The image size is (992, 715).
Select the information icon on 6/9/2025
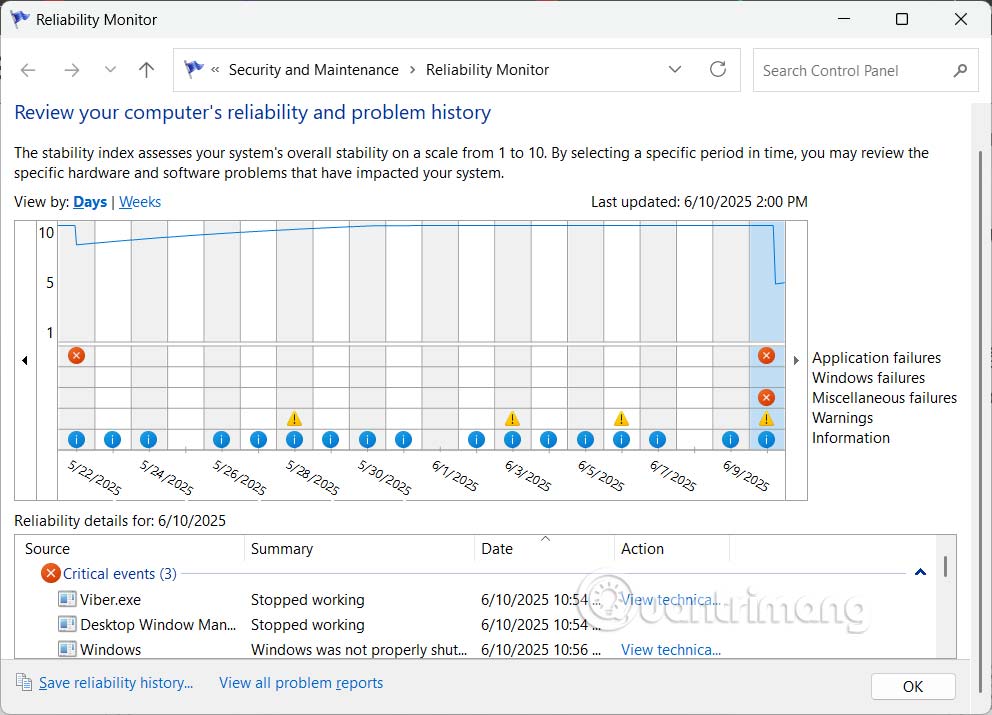(730, 439)
